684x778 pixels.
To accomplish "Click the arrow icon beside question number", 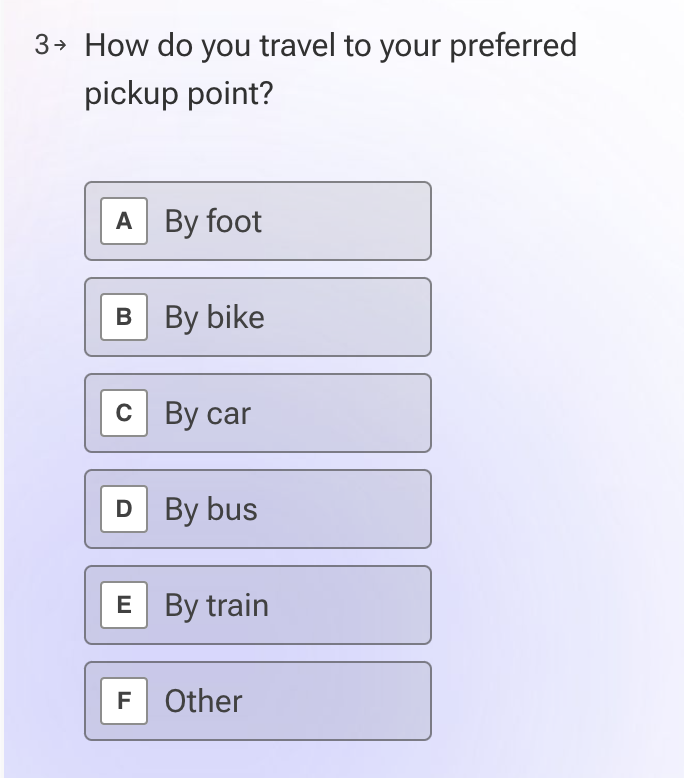I will click(61, 46).
